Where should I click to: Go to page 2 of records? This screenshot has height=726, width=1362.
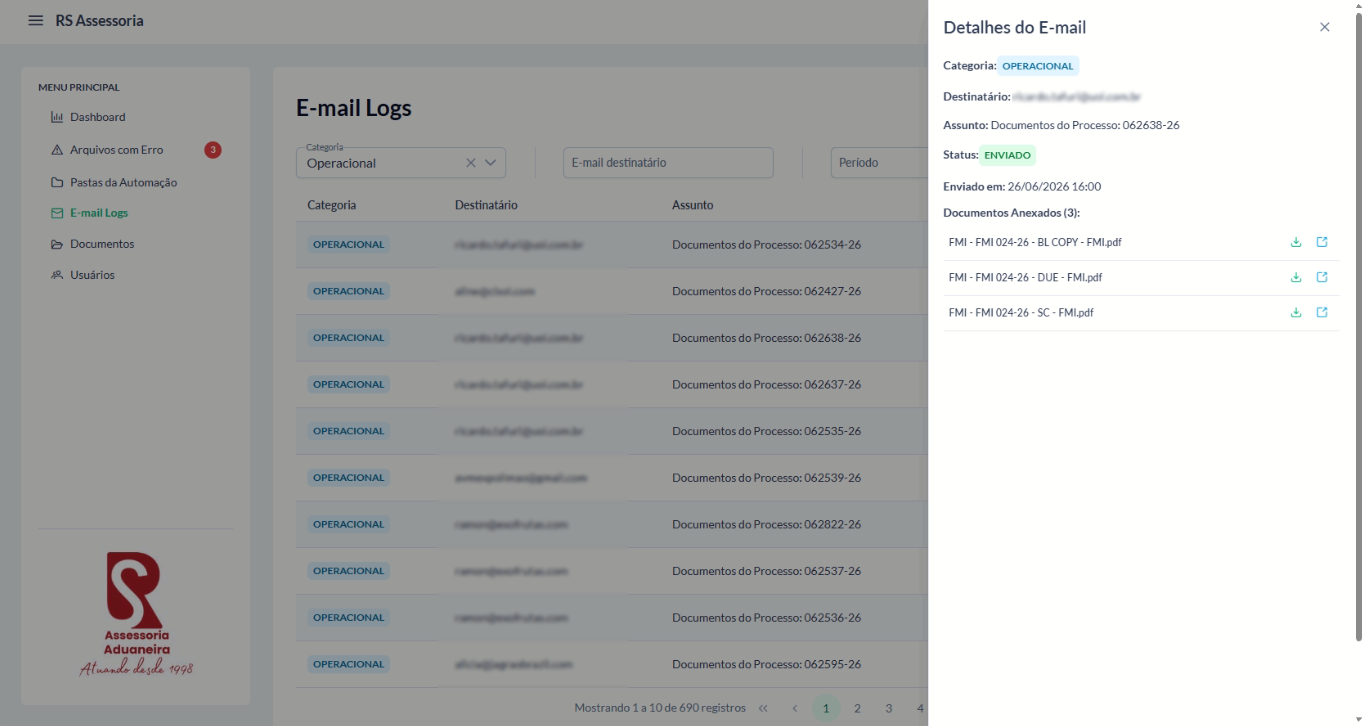pos(857,708)
